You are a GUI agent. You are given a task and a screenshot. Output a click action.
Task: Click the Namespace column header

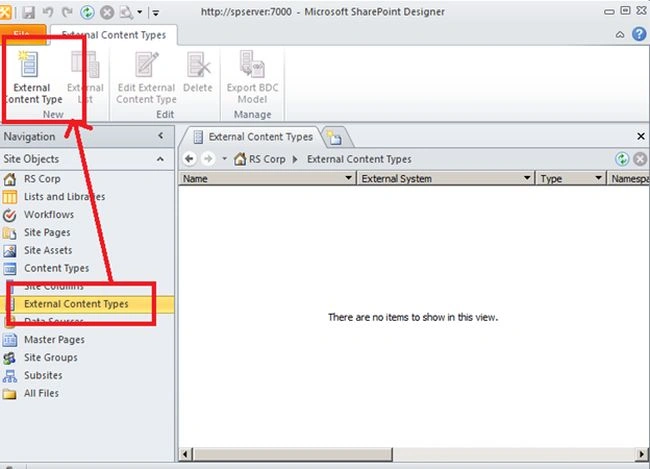click(628, 178)
